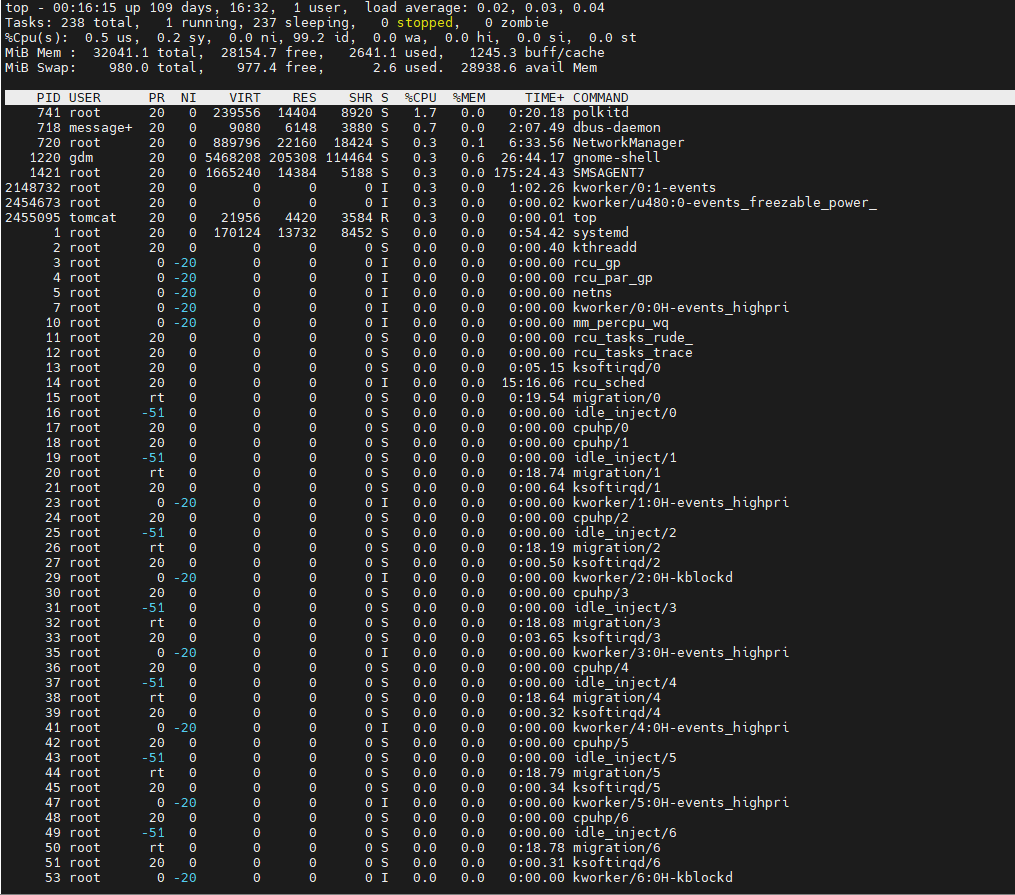Click the rcu_tasks_trace command
The height and width of the screenshot is (895, 1015).
pyautogui.click(x=632, y=353)
